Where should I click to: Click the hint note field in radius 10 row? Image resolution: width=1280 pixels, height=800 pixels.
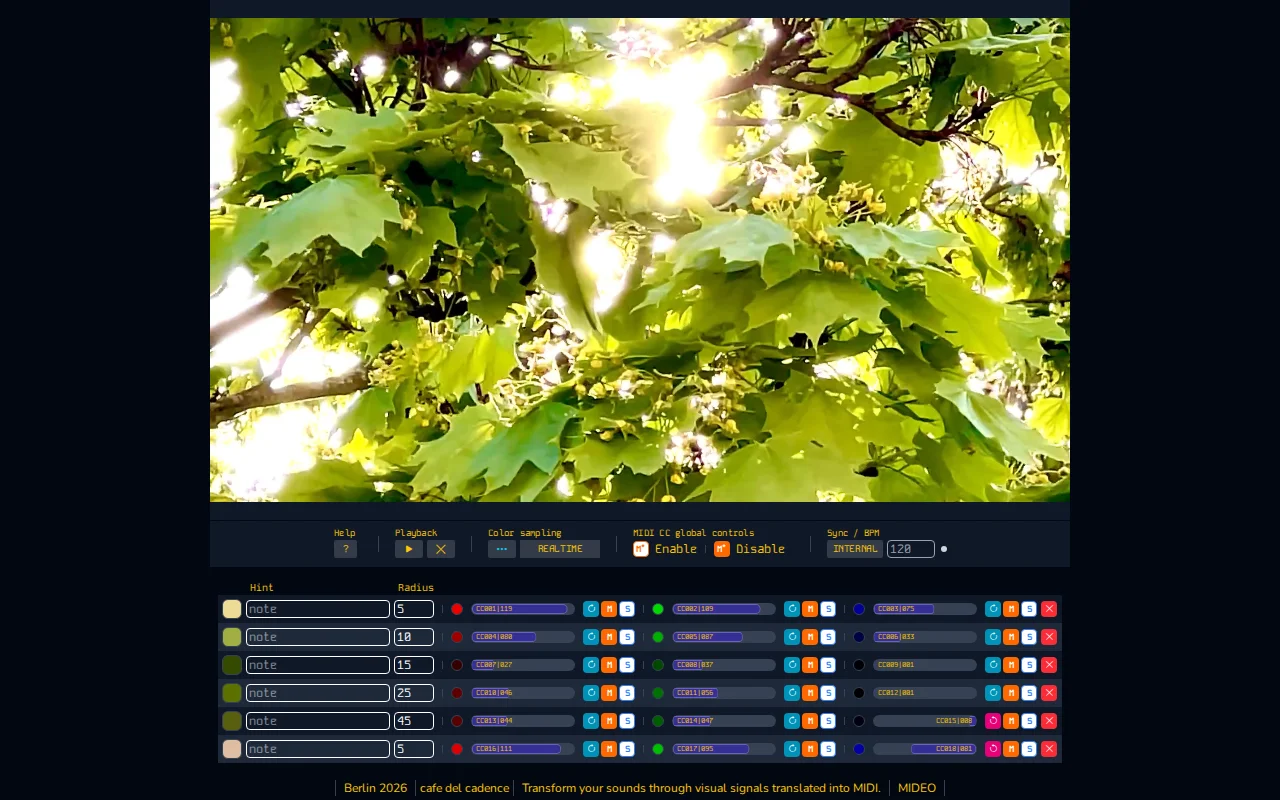318,637
